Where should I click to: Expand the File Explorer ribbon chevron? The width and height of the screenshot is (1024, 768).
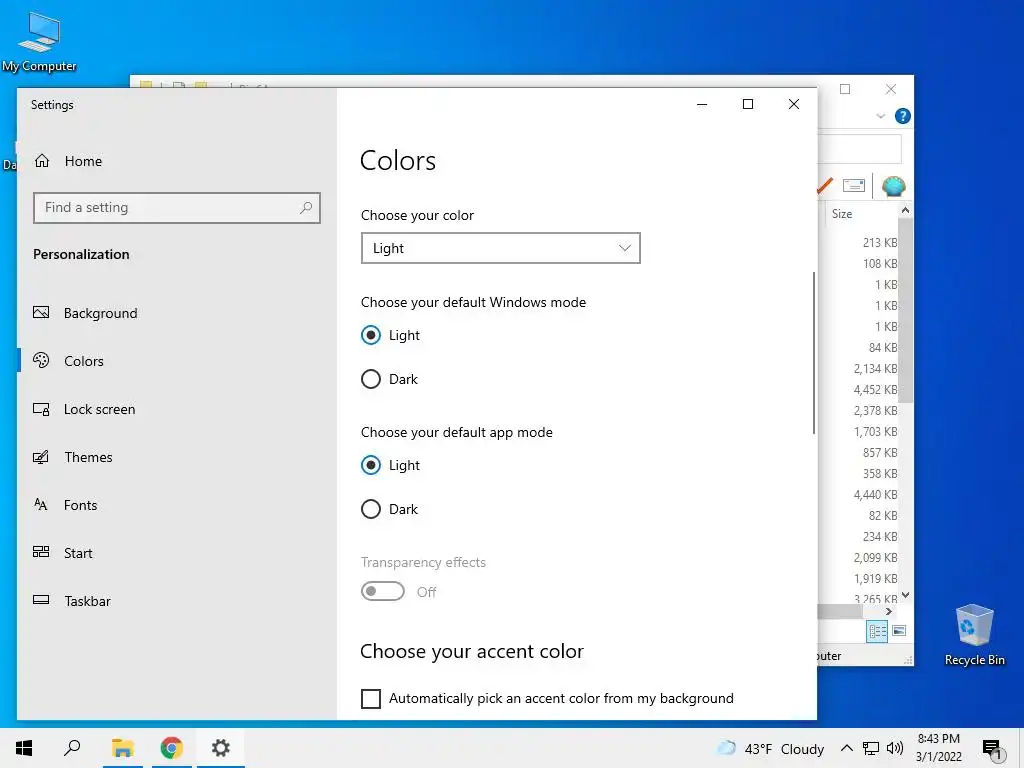(880, 116)
